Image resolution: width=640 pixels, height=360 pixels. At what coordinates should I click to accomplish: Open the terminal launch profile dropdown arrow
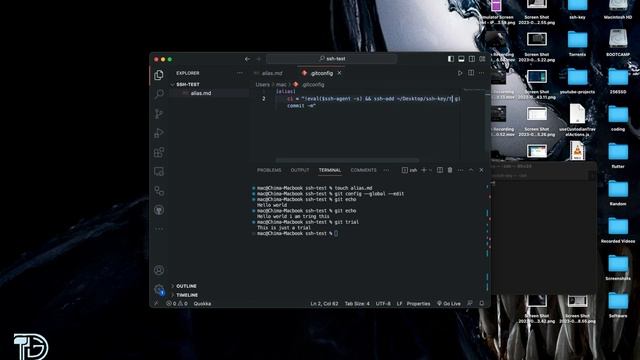(430, 170)
